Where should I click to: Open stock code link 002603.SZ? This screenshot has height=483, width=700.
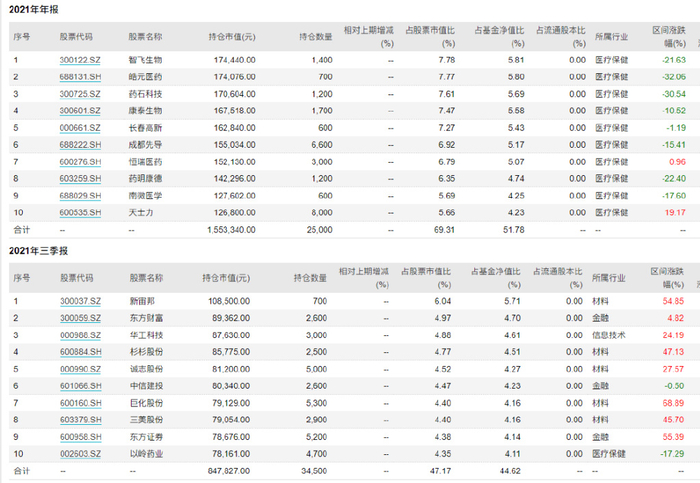(80, 454)
